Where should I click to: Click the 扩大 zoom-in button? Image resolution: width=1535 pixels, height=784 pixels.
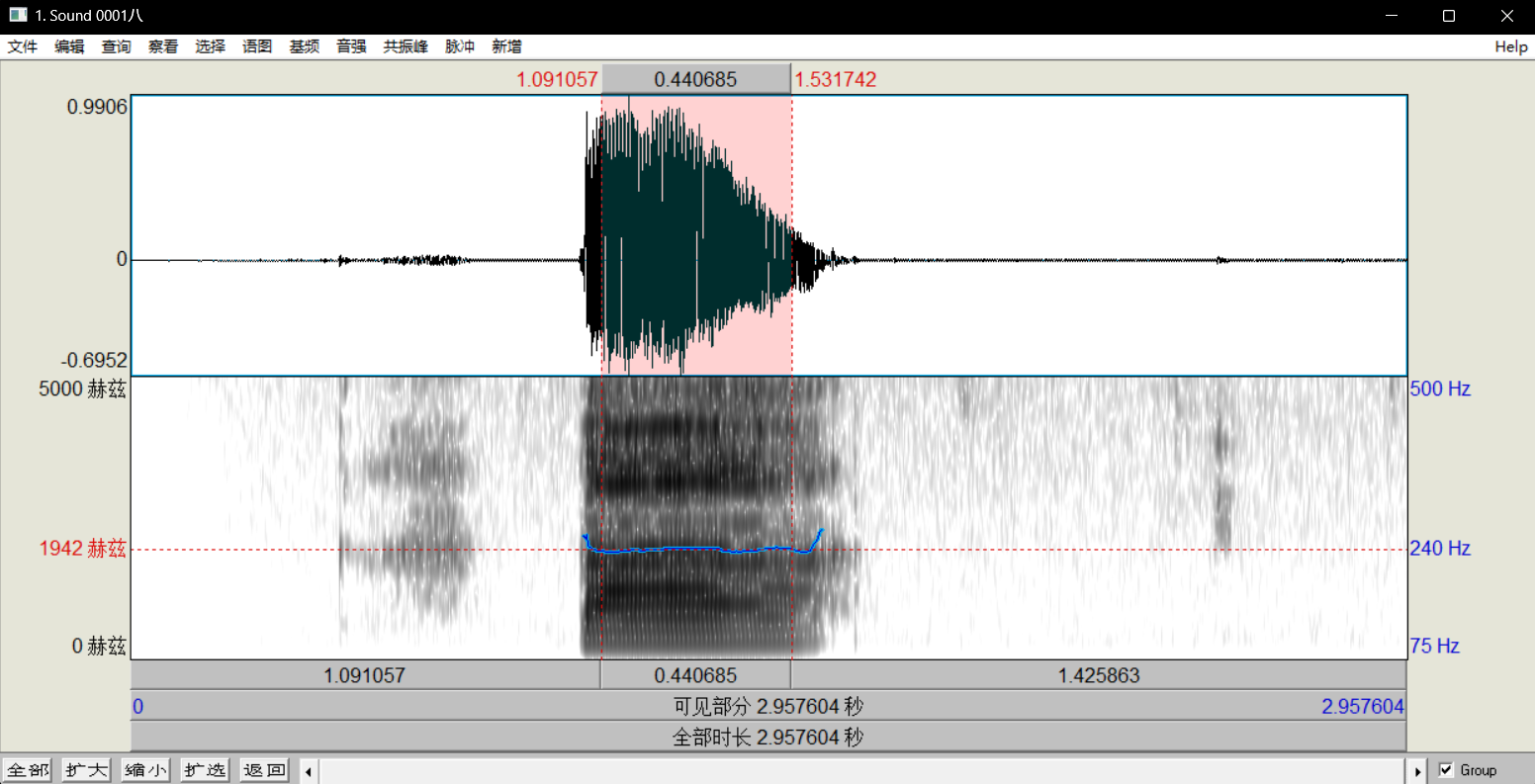(x=86, y=770)
